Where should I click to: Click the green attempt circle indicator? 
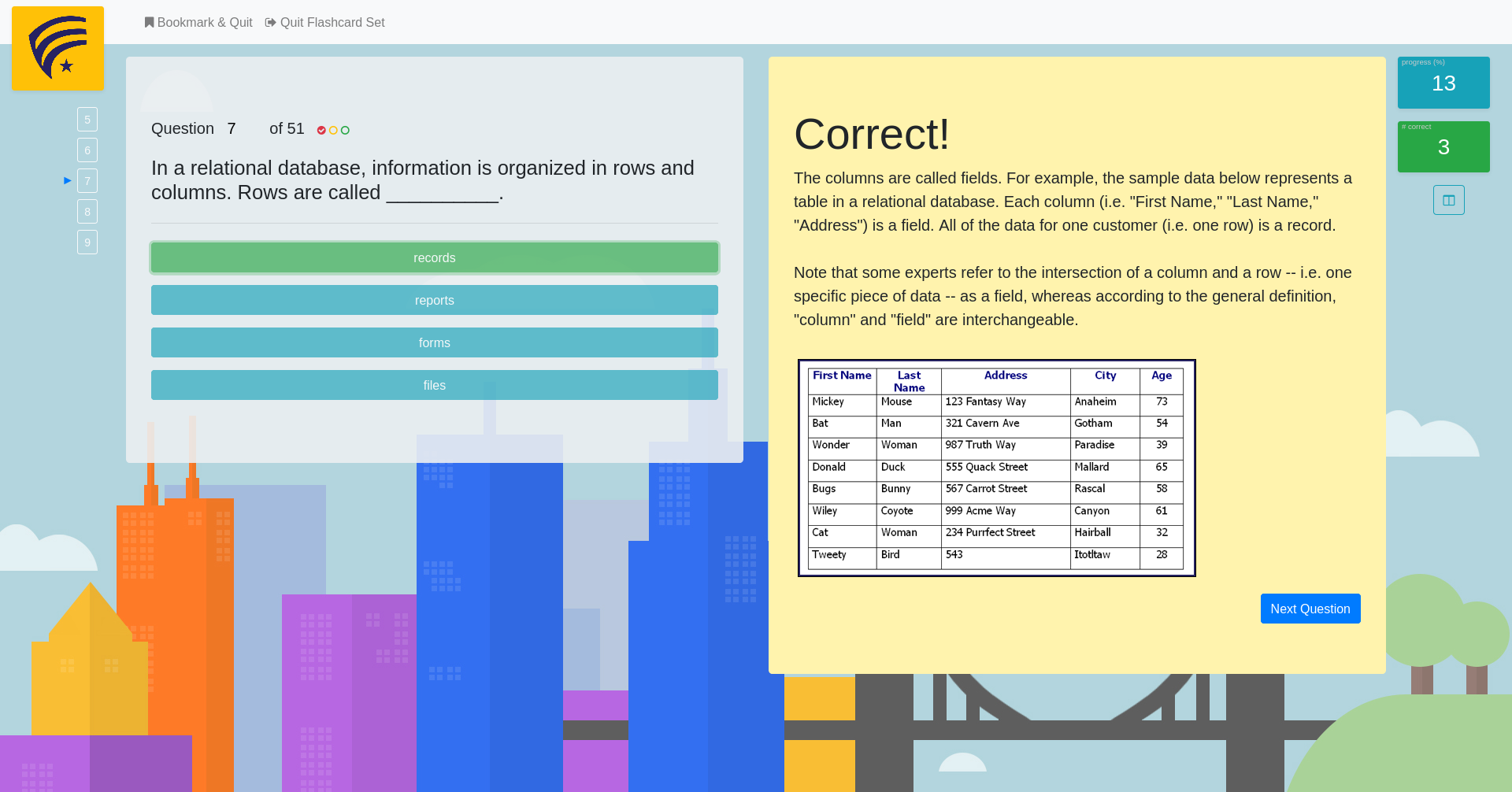(345, 131)
